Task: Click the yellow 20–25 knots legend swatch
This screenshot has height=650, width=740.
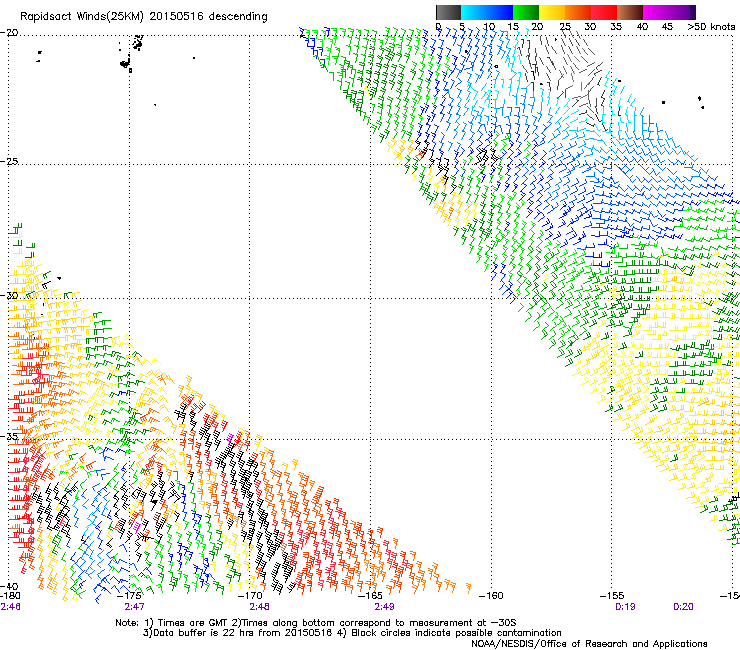Action: pos(552,12)
